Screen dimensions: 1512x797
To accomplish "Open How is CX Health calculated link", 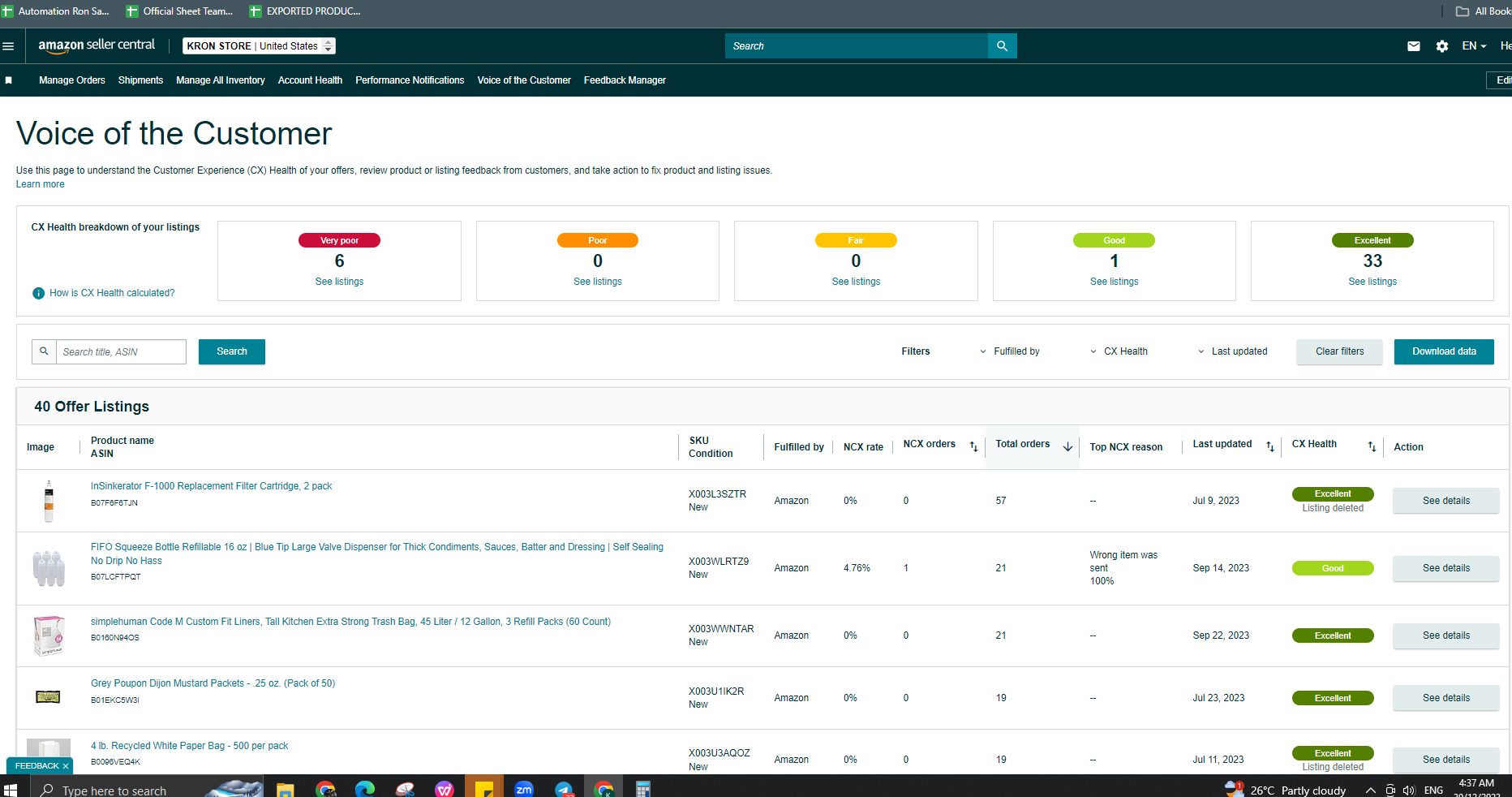I will coord(112,293).
